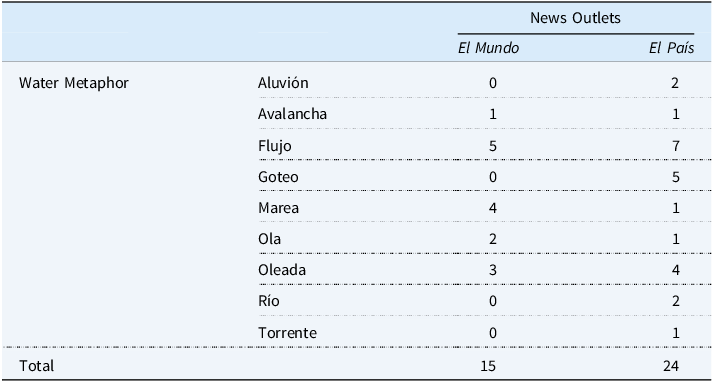Click the Torrente row label
Image resolution: width=713 pixels, height=382 pixels.
pos(287,333)
